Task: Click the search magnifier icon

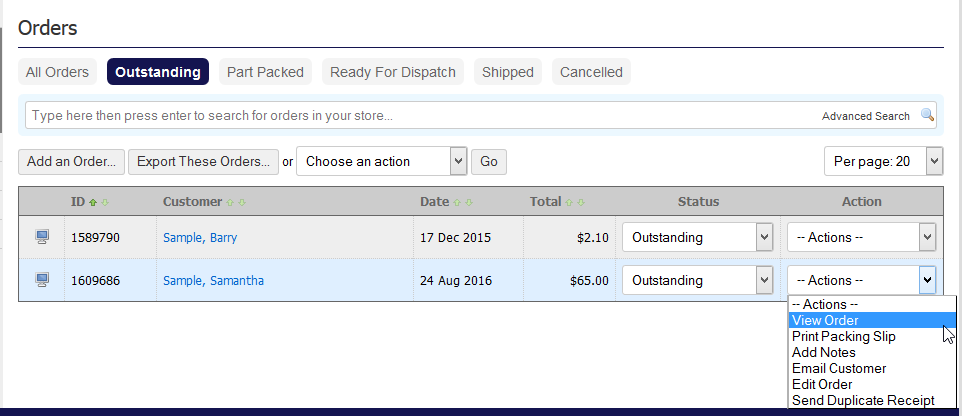Action: click(x=927, y=115)
